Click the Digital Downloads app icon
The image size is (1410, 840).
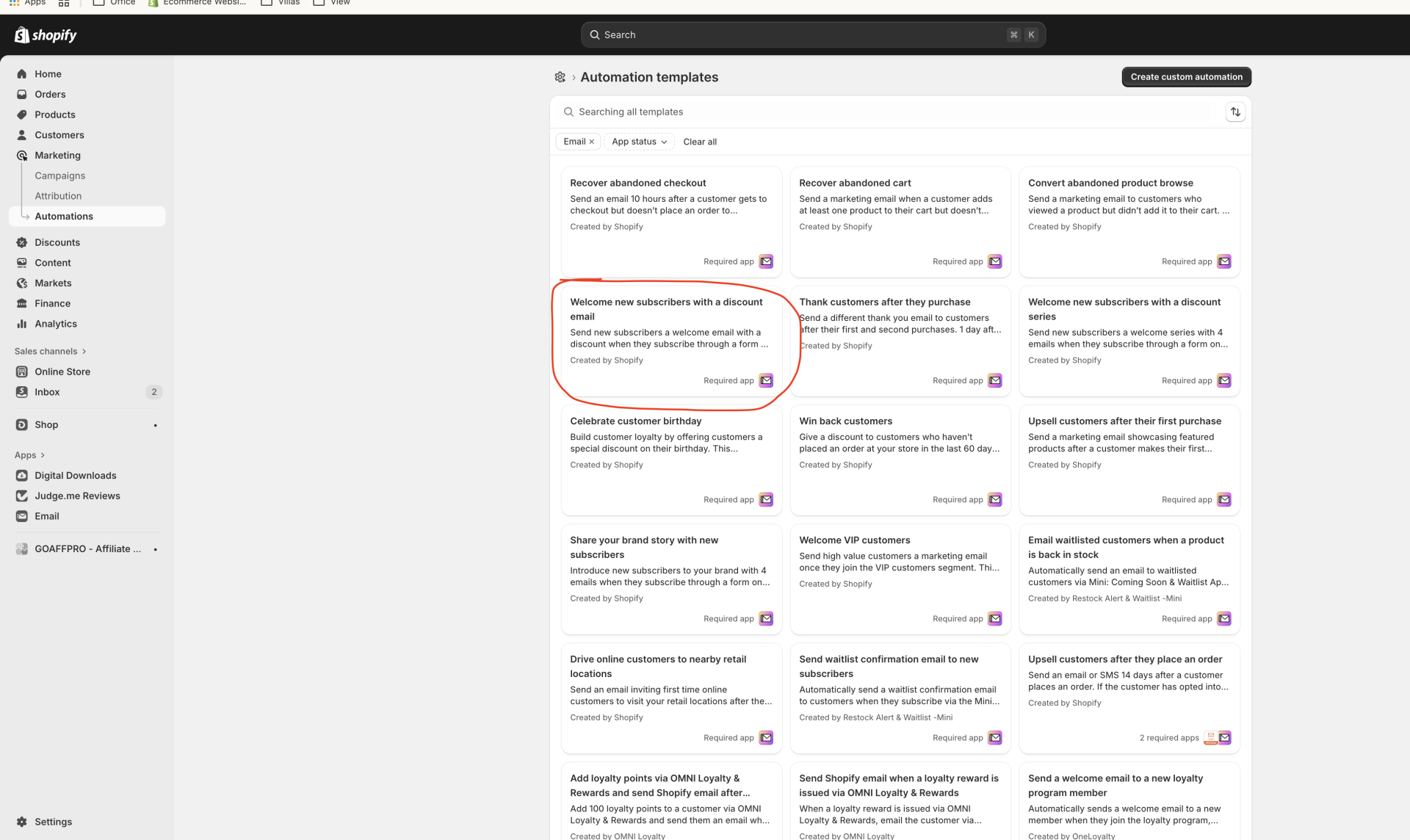[x=22, y=476]
